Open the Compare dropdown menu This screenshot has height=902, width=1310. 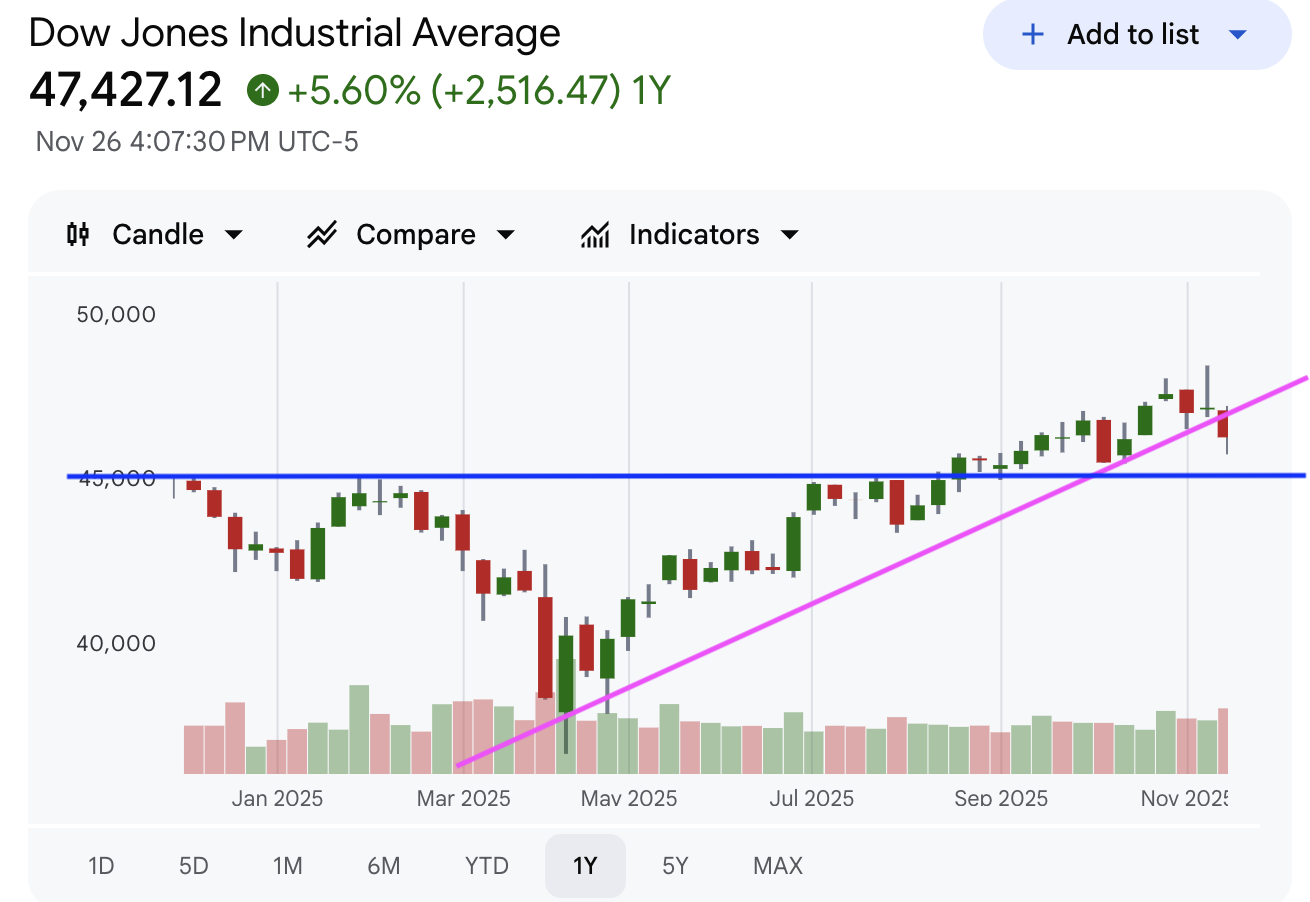[x=506, y=235]
